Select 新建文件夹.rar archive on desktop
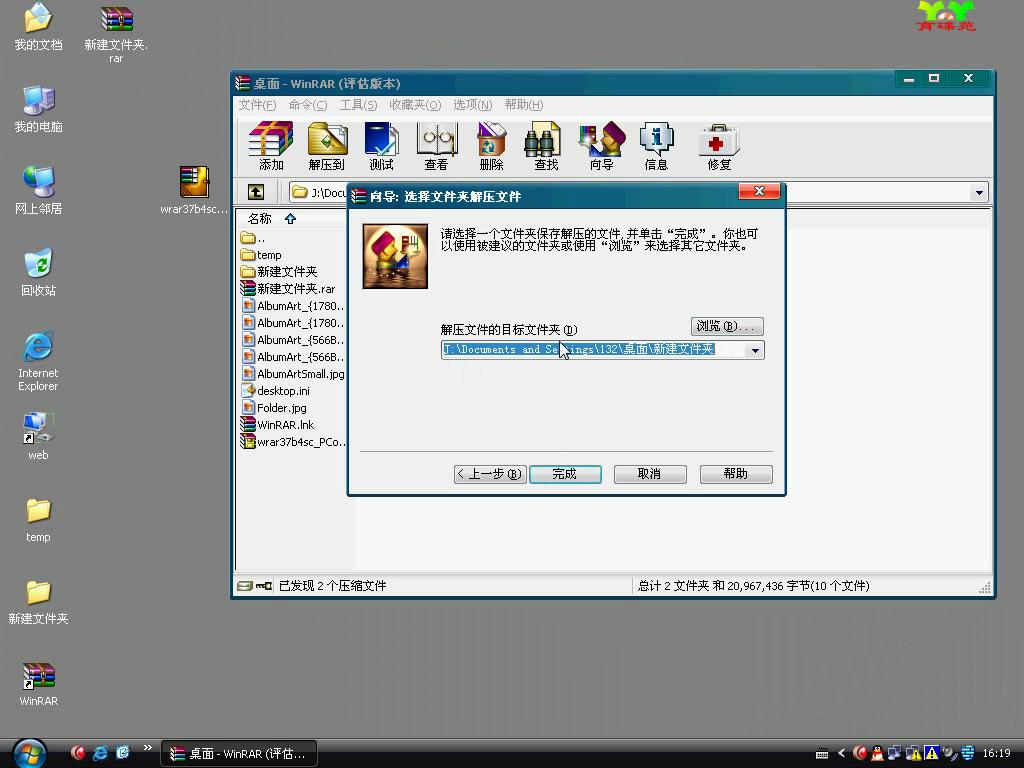1024x768 pixels. [116, 34]
